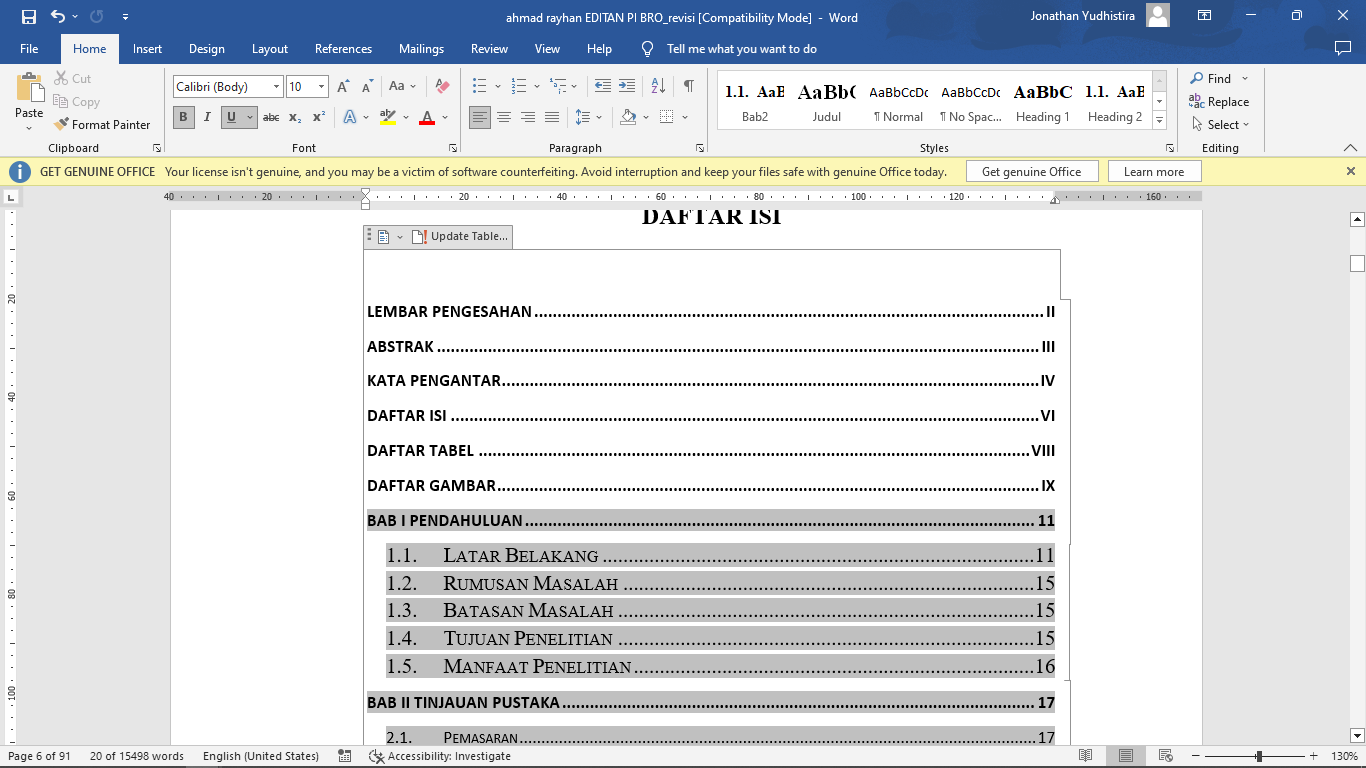The image size is (1366, 768).
Task: Click the BAB II TINJAUAN PUSTAKA entry
Action: pyautogui.click(x=711, y=703)
